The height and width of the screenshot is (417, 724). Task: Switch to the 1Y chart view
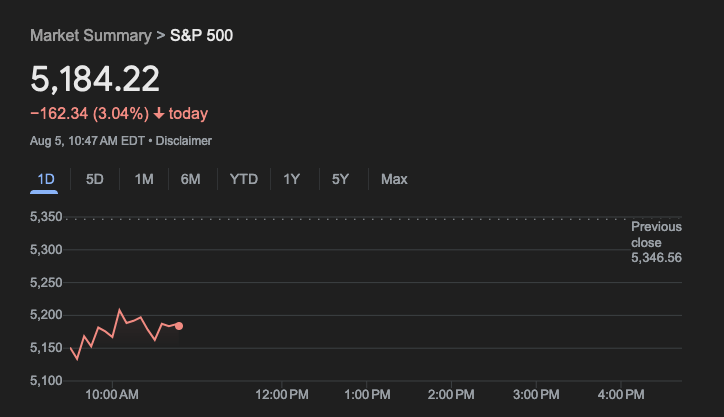tap(292, 180)
